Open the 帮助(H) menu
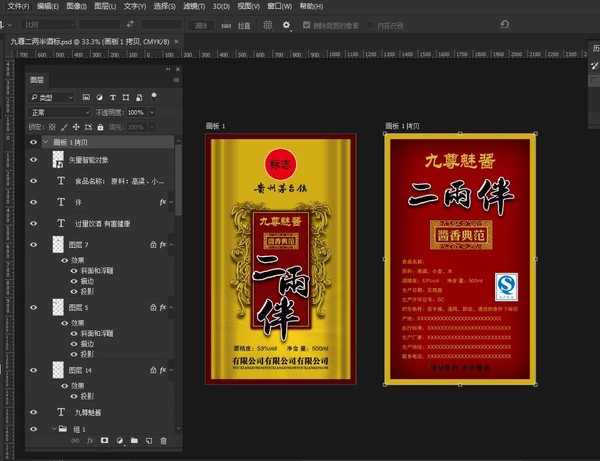The image size is (600, 461). tap(311, 6)
